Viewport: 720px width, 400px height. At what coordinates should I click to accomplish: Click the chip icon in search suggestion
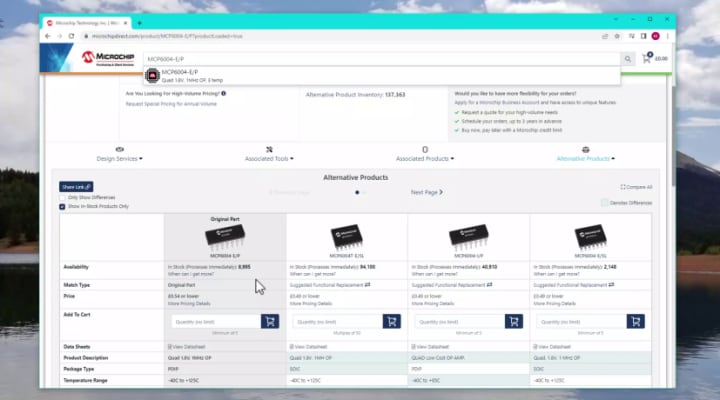[x=152, y=75]
